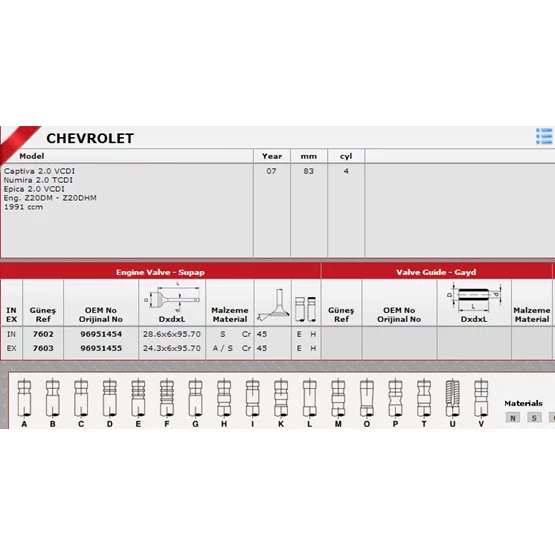The height and width of the screenshot is (555, 555).
Task: Click OEM number 96951455
Action: [101, 348]
